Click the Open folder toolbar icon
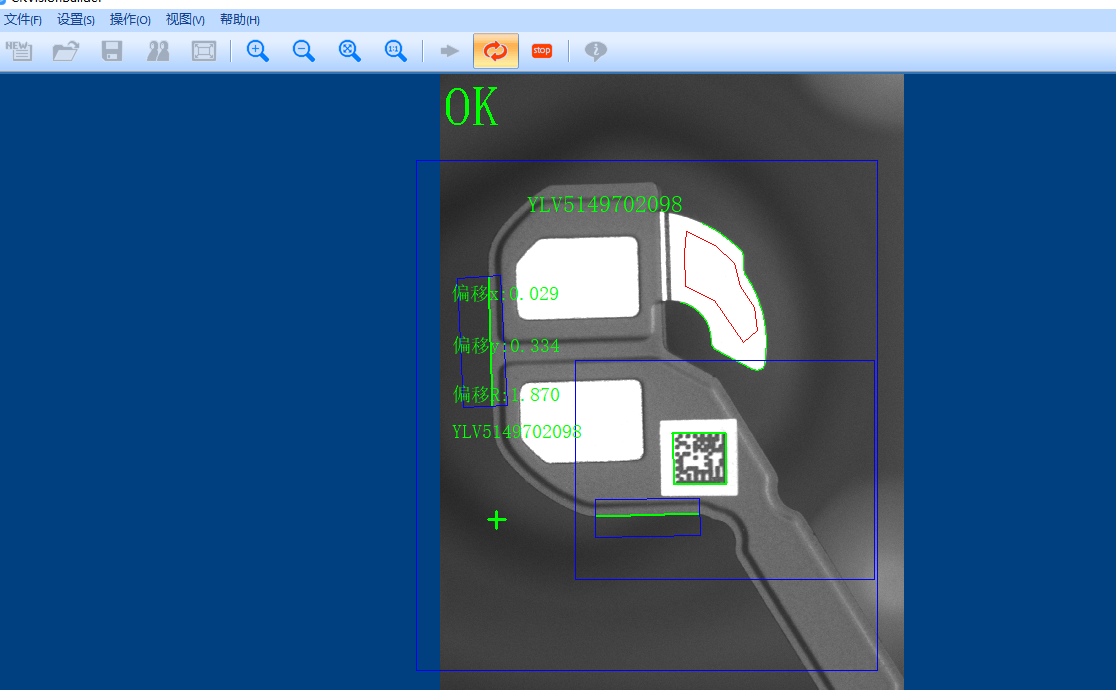1116x690 pixels. coord(65,51)
